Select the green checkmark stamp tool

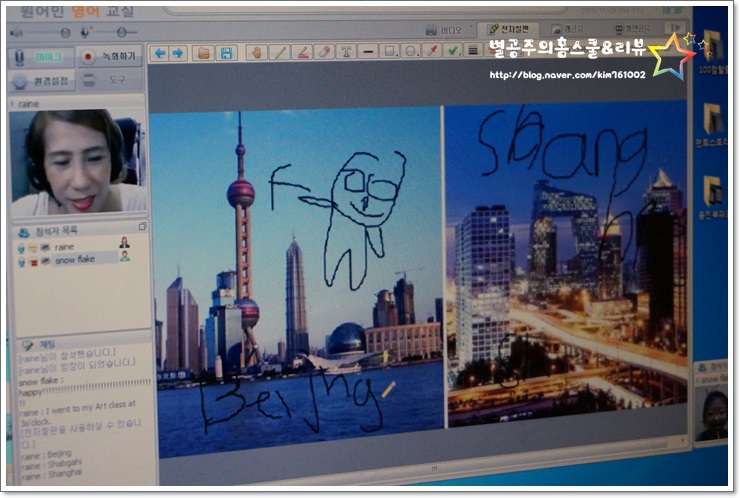click(x=454, y=50)
